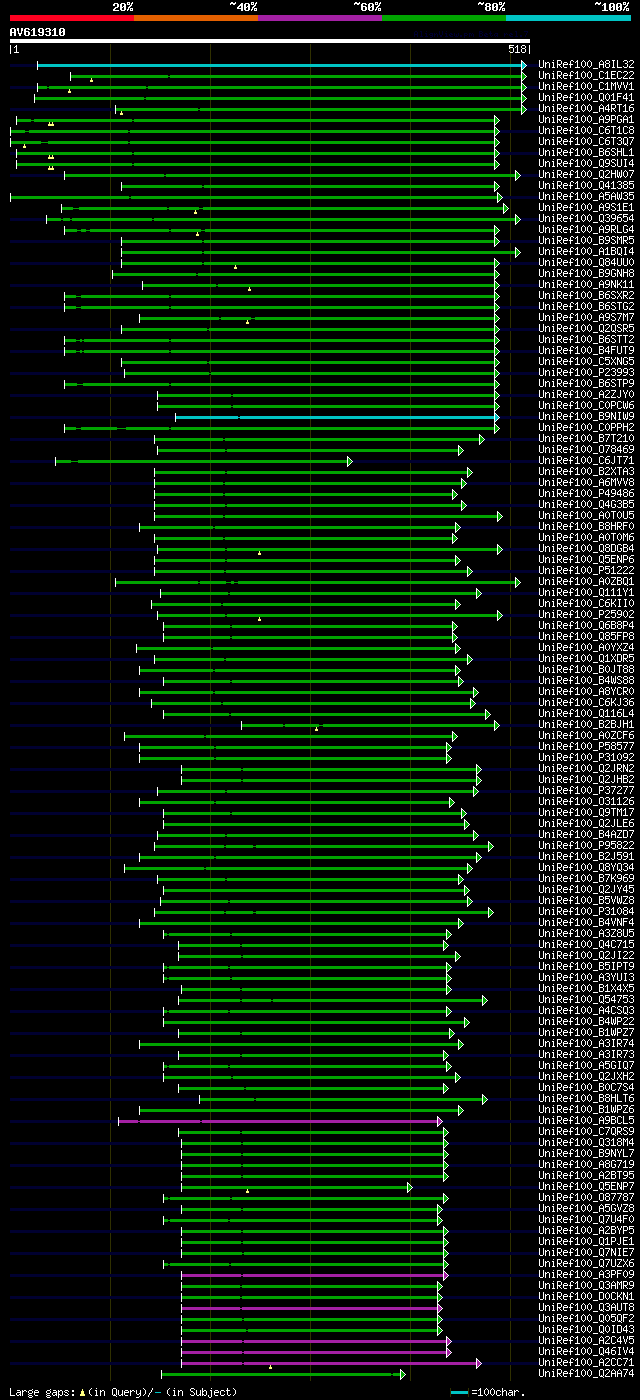The height and width of the screenshot is (1400, 640).
Task: Select the UniRef100_A0T0U5 label
Action: point(586,516)
